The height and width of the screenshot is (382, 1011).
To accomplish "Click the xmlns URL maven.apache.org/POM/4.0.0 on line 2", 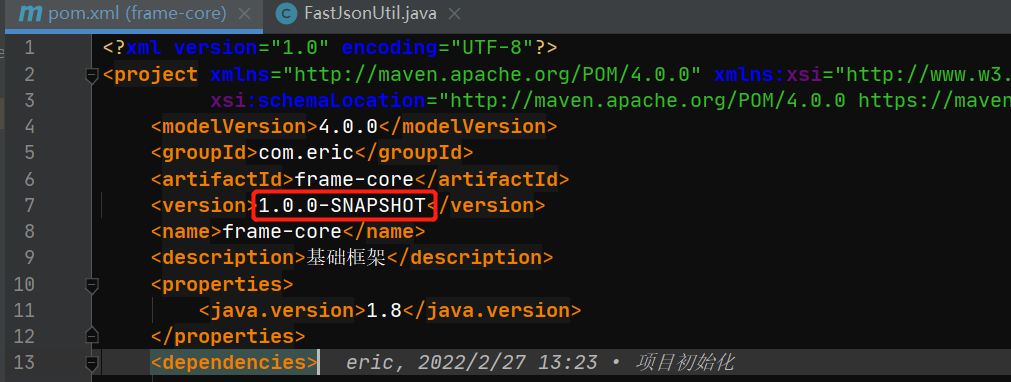I will tap(497, 75).
